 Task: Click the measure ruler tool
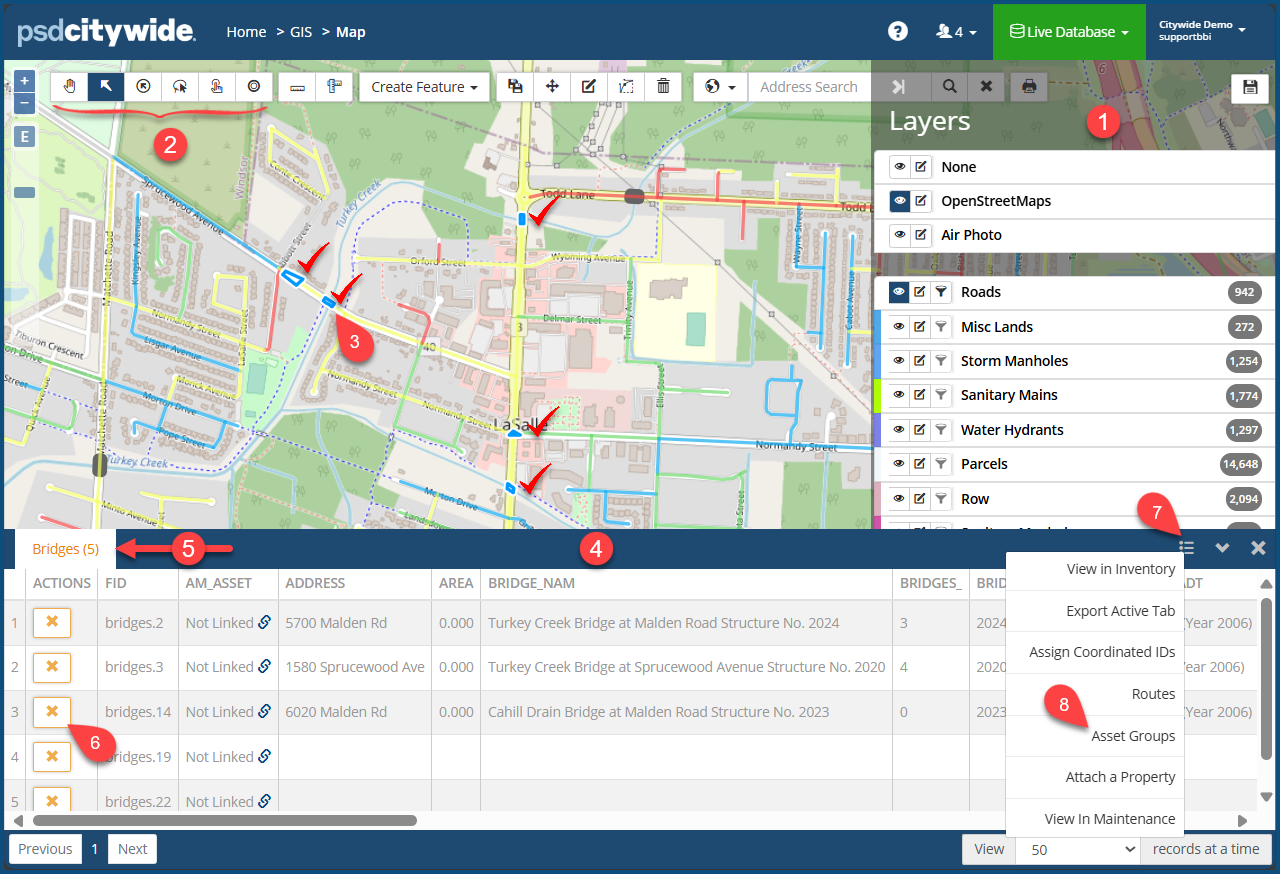coord(297,87)
